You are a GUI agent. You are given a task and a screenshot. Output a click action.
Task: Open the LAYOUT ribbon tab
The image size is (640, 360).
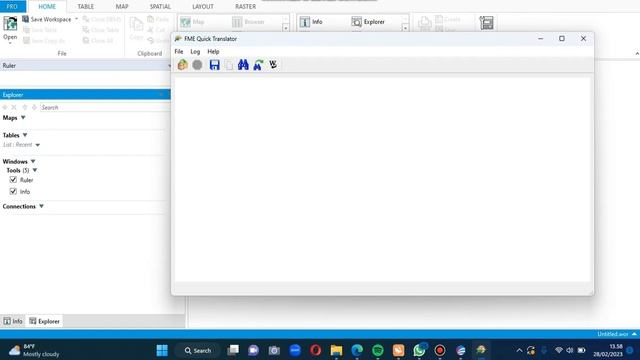[203, 7]
